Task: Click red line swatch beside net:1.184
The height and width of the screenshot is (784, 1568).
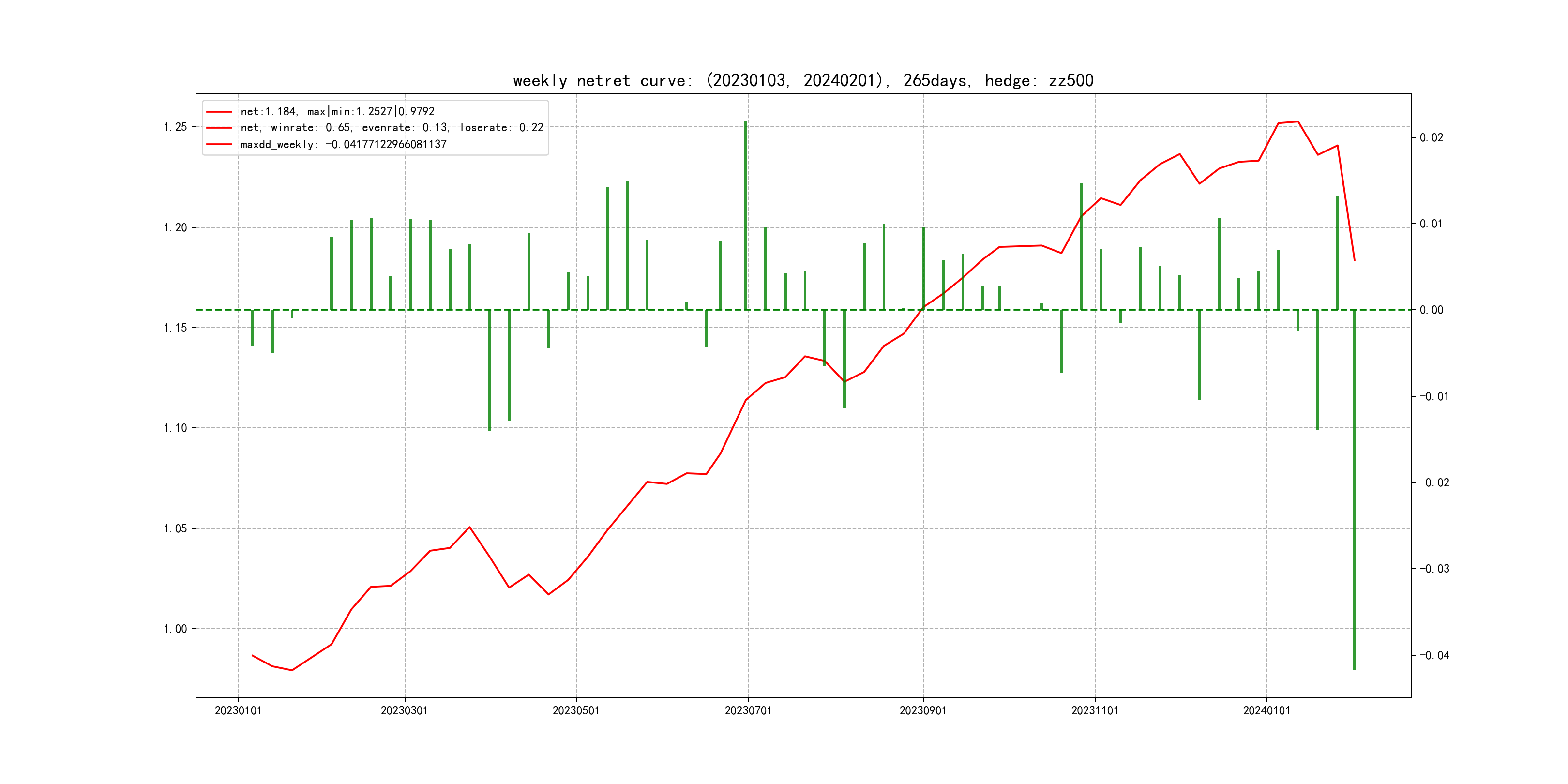Action: (x=219, y=111)
